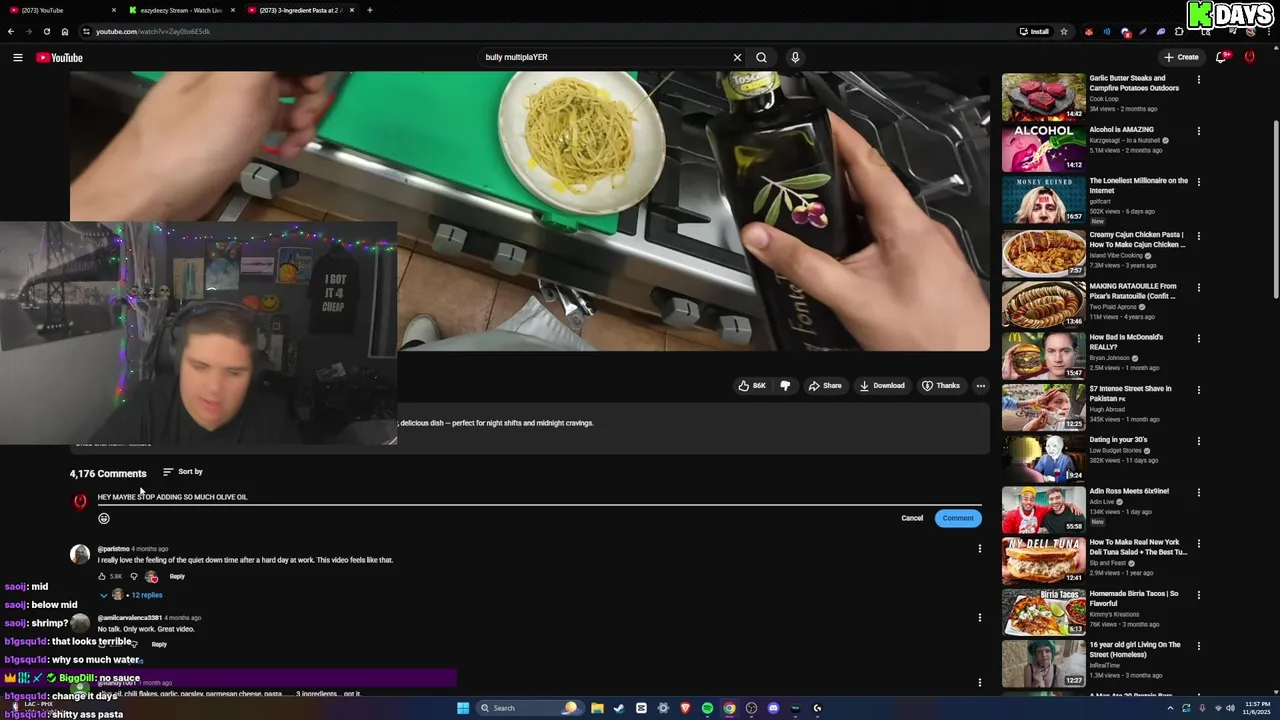The height and width of the screenshot is (720, 1280).
Task: Click the Thanks button
Action: pos(940,385)
